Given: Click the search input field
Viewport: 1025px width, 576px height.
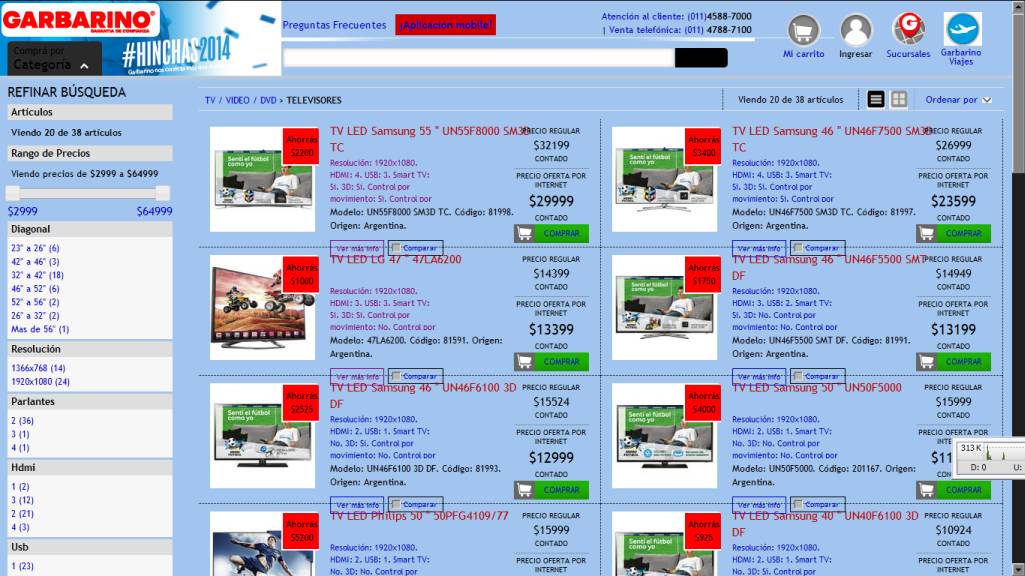Looking at the screenshot, I should (479, 58).
